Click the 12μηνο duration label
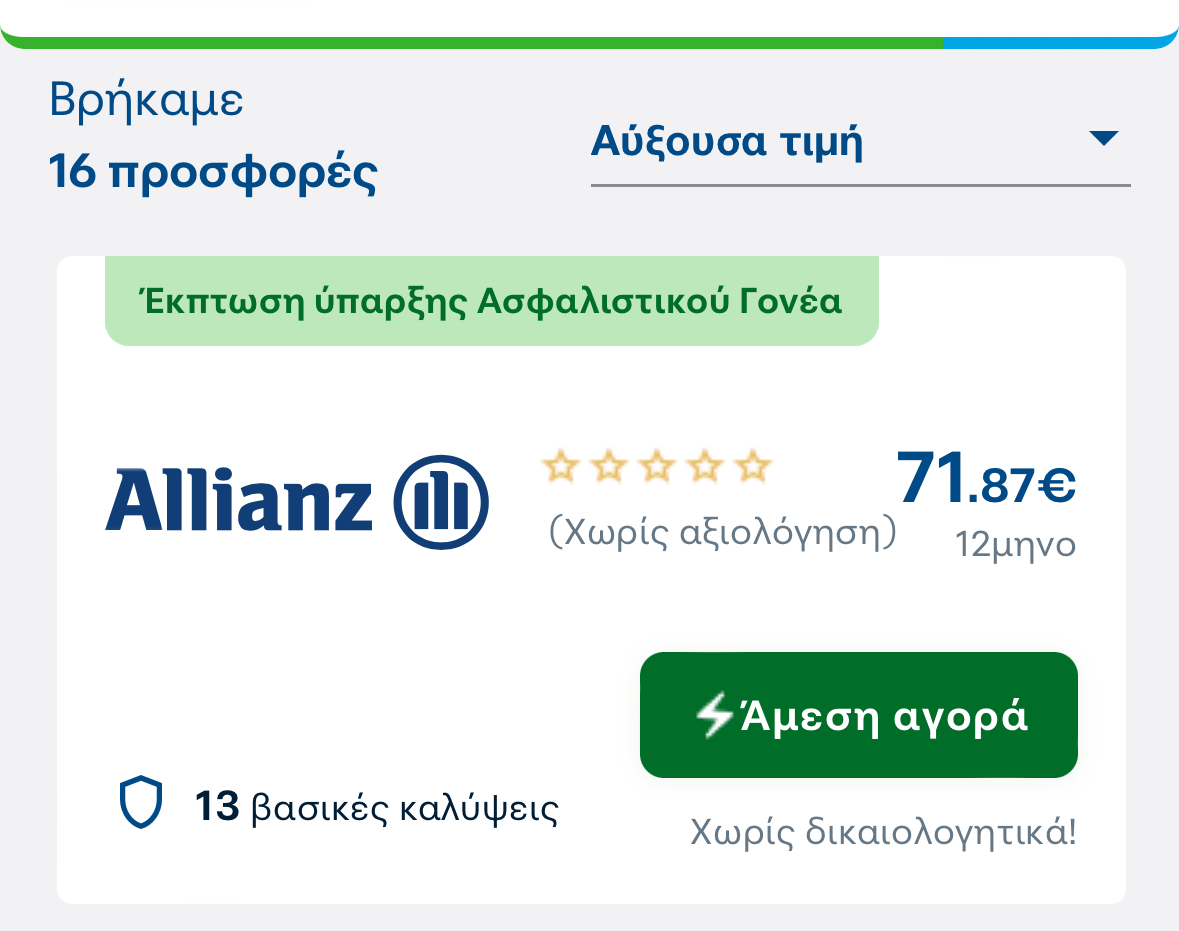Image resolution: width=1179 pixels, height=931 pixels. point(1015,544)
